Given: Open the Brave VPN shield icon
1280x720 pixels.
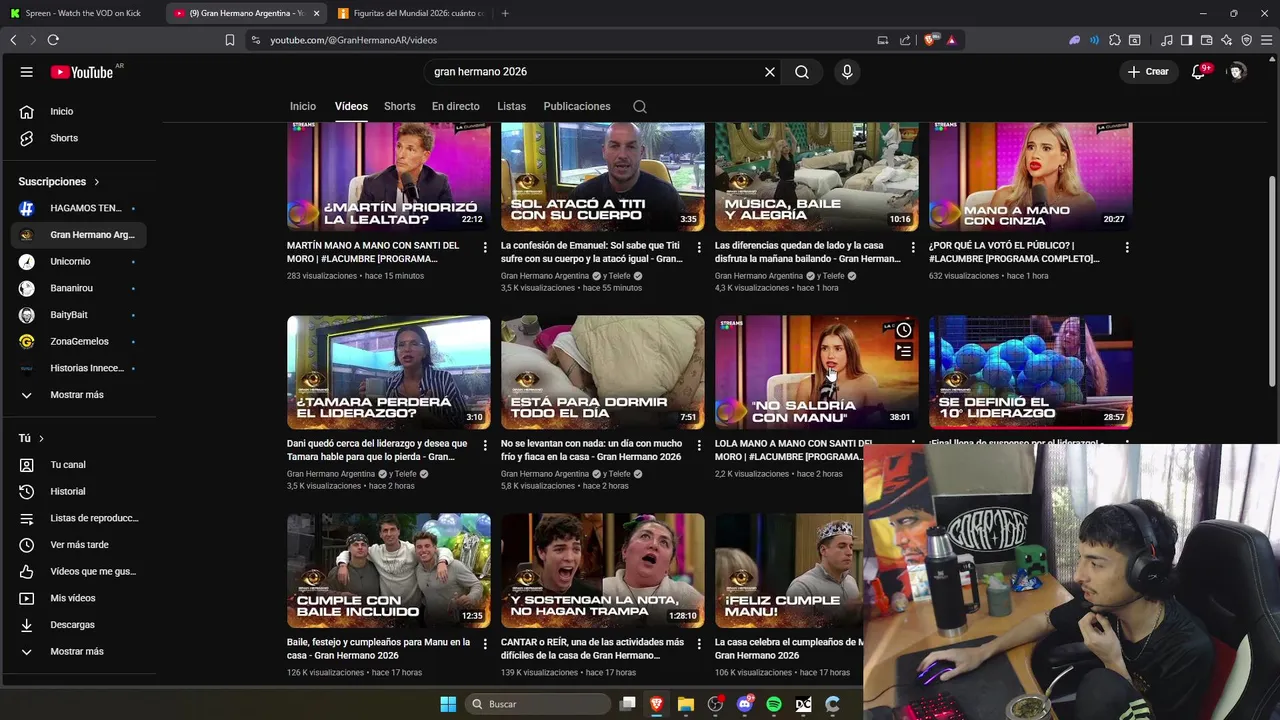Looking at the screenshot, I should [x=1246, y=40].
